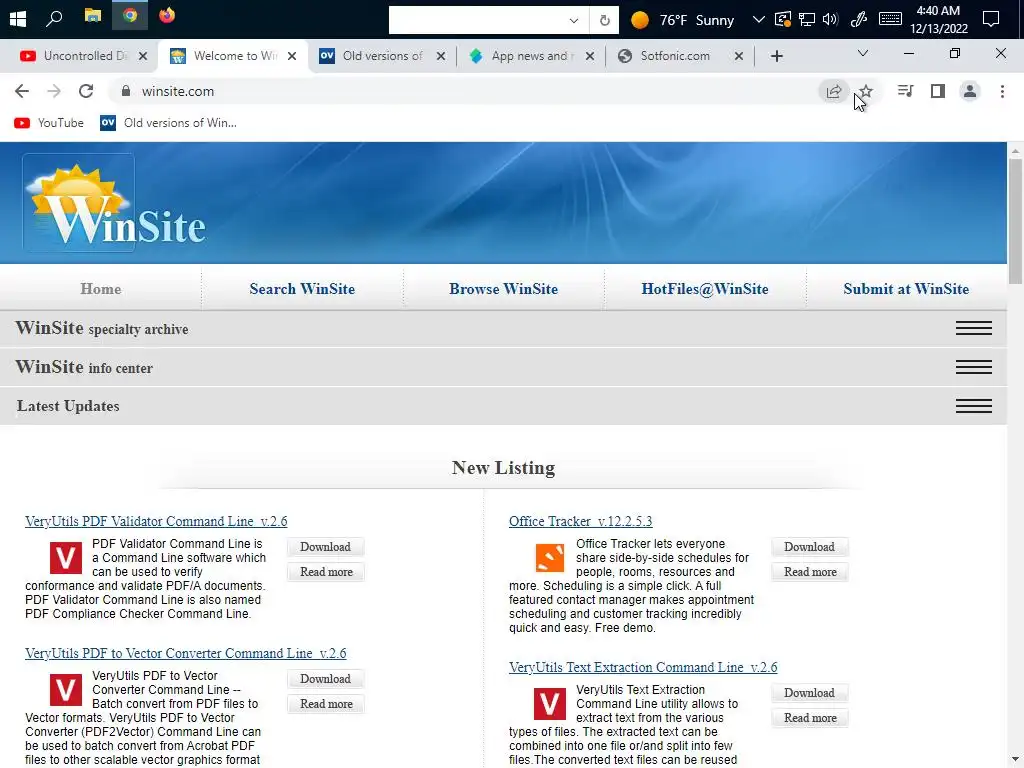View site info padlock icon
The image size is (1024, 768).
pyautogui.click(x=126, y=91)
